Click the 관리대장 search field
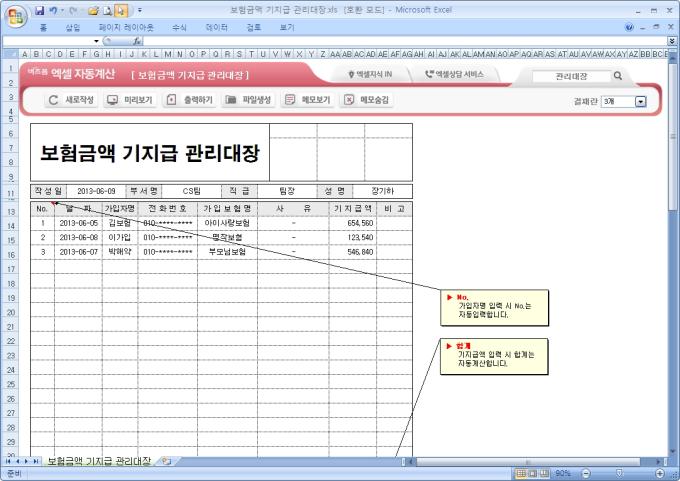 (x=571, y=76)
